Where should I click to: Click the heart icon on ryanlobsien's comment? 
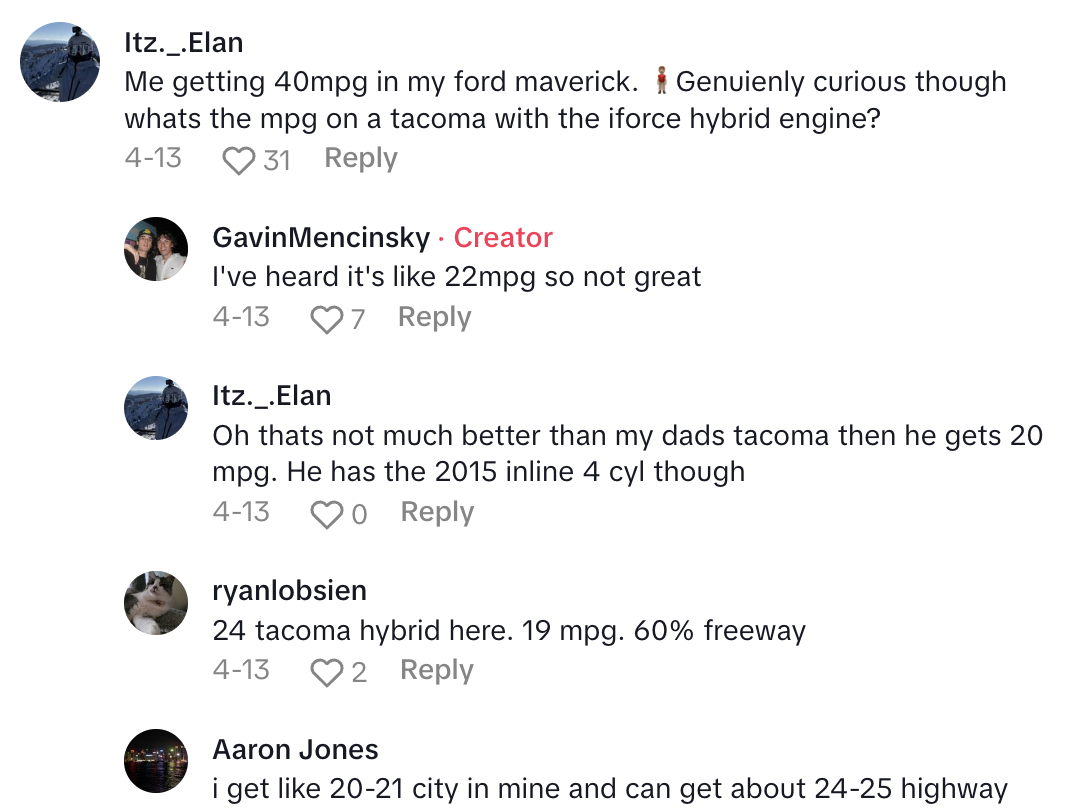[327, 670]
